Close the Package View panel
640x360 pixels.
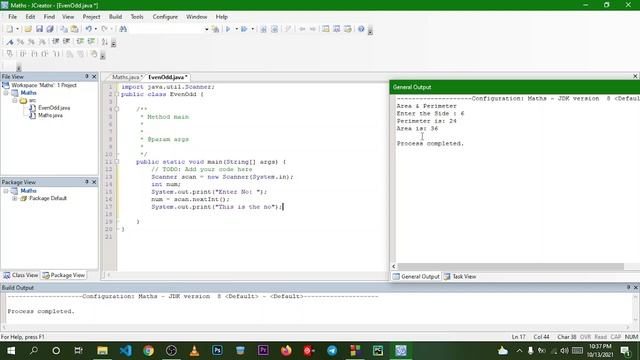coord(94,182)
